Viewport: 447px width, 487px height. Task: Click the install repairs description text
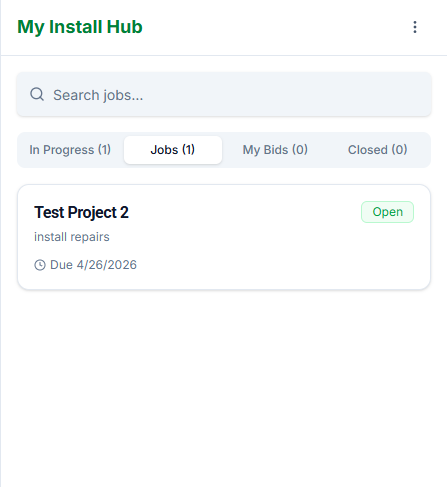(72, 237)
